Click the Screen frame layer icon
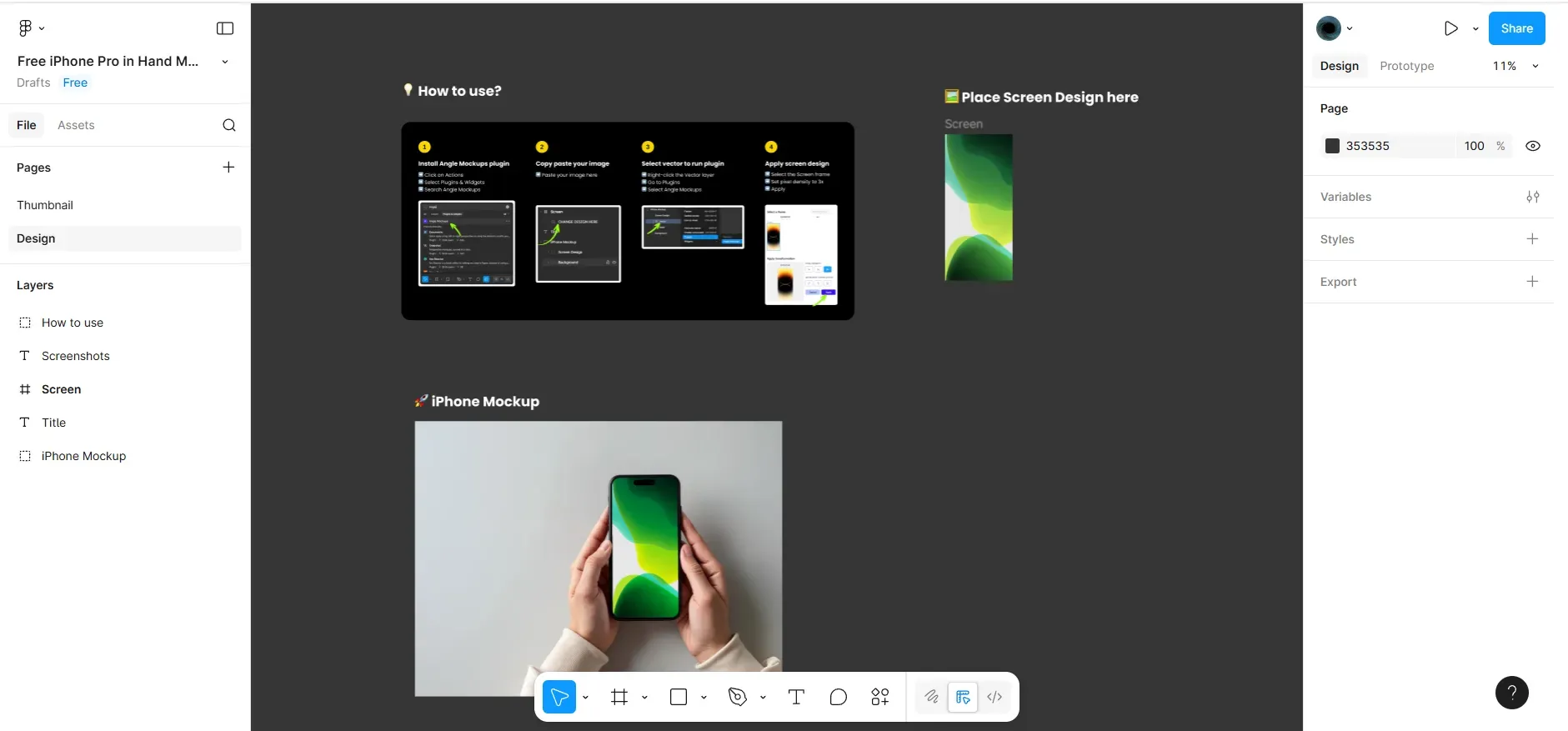Viewport: 1568px width, 731px height. 25,389
